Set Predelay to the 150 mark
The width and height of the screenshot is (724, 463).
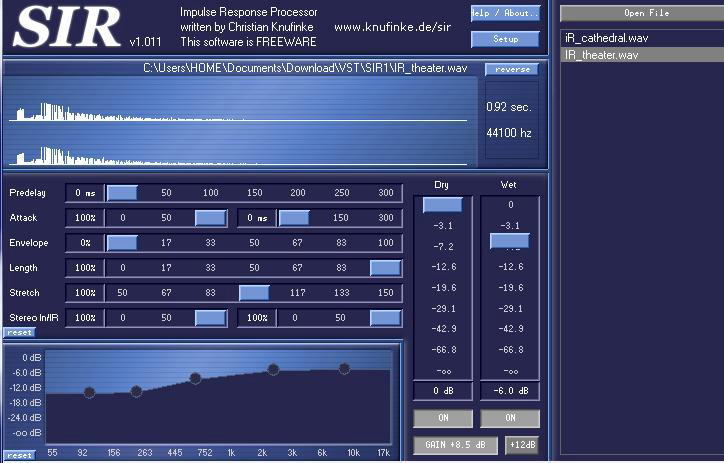point(254,193)
